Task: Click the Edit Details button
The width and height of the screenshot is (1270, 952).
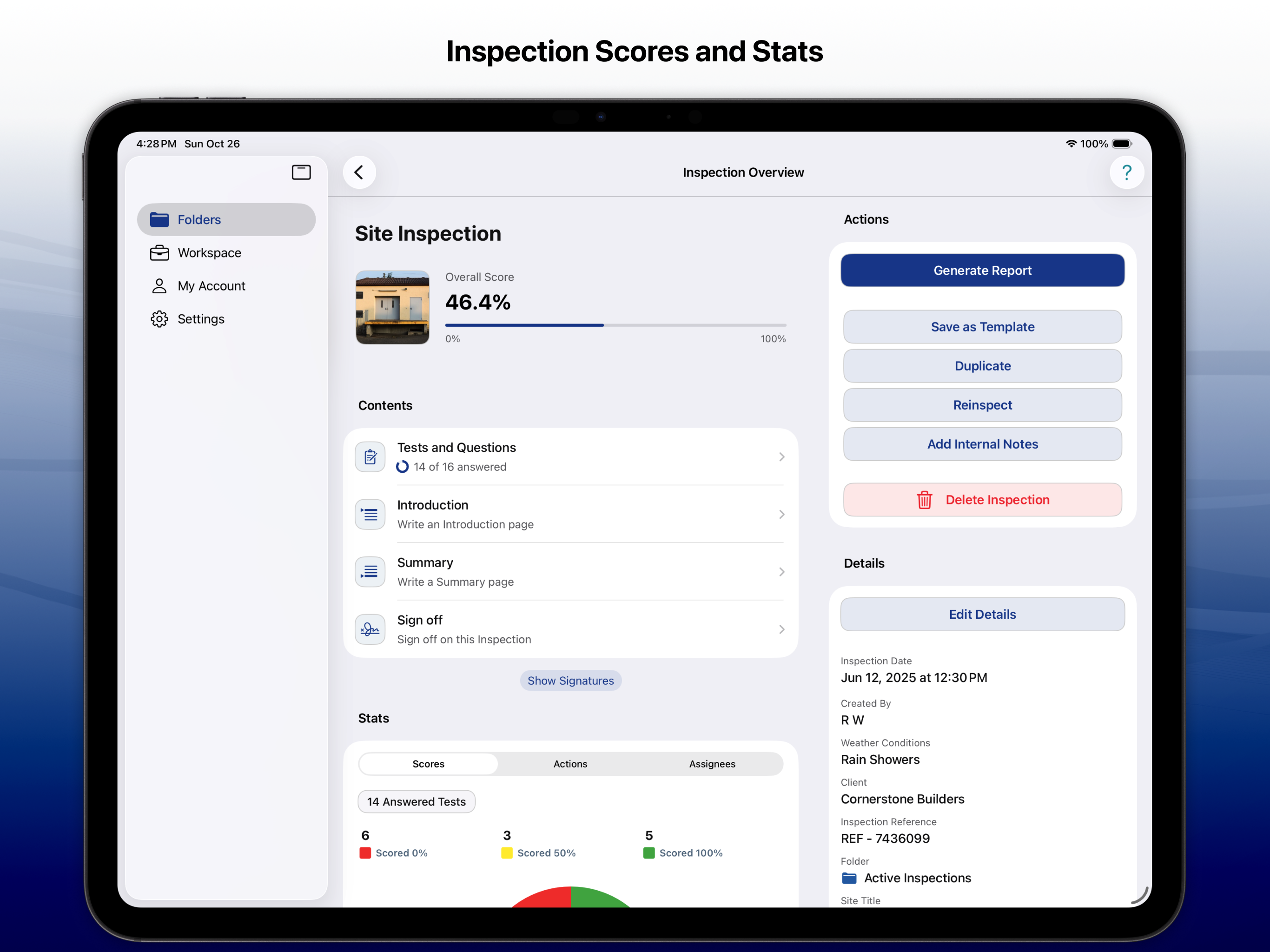Action: tap(982, 615)
